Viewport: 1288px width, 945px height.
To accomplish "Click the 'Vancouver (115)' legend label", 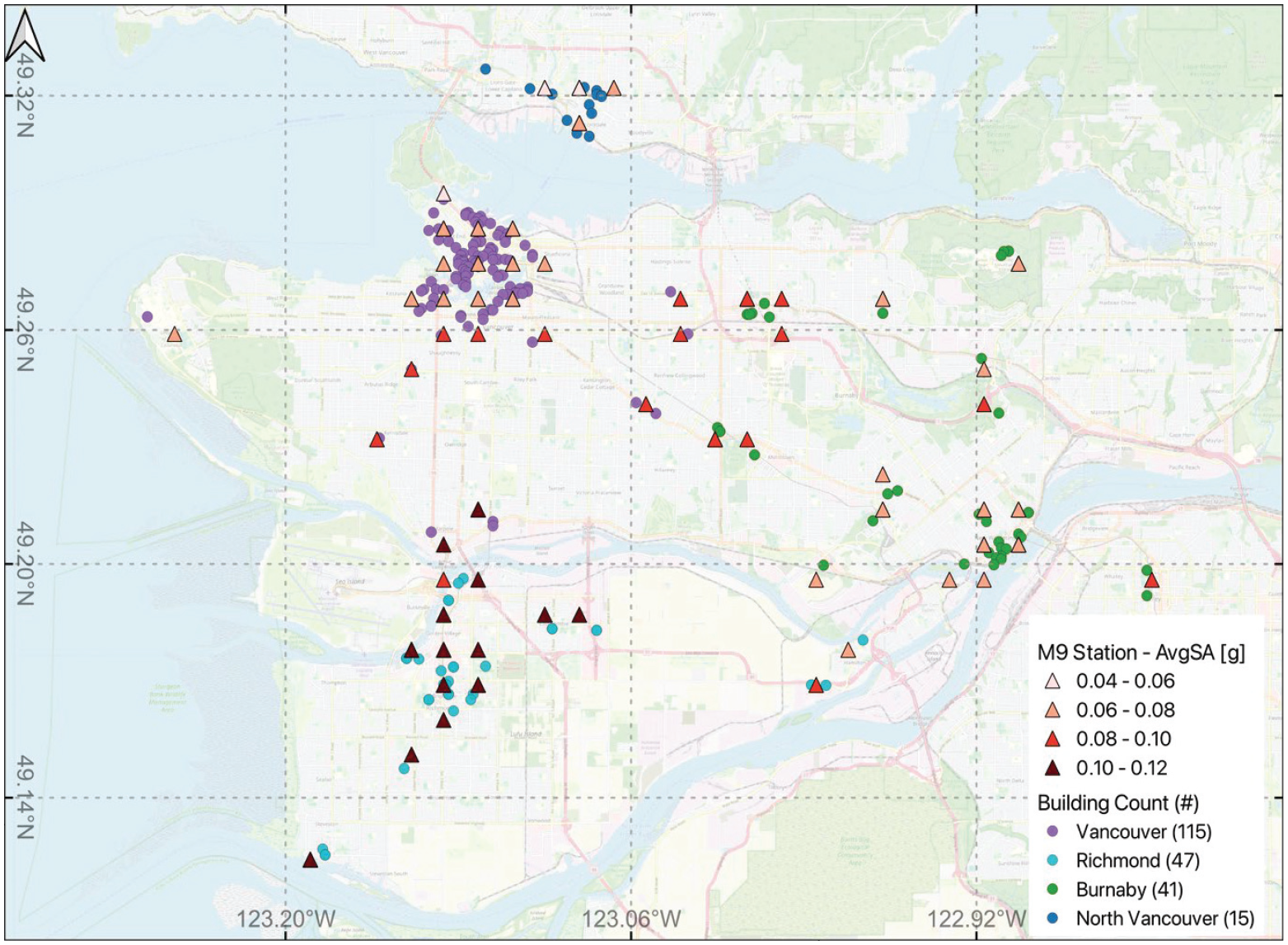I will coord(1144,831).
